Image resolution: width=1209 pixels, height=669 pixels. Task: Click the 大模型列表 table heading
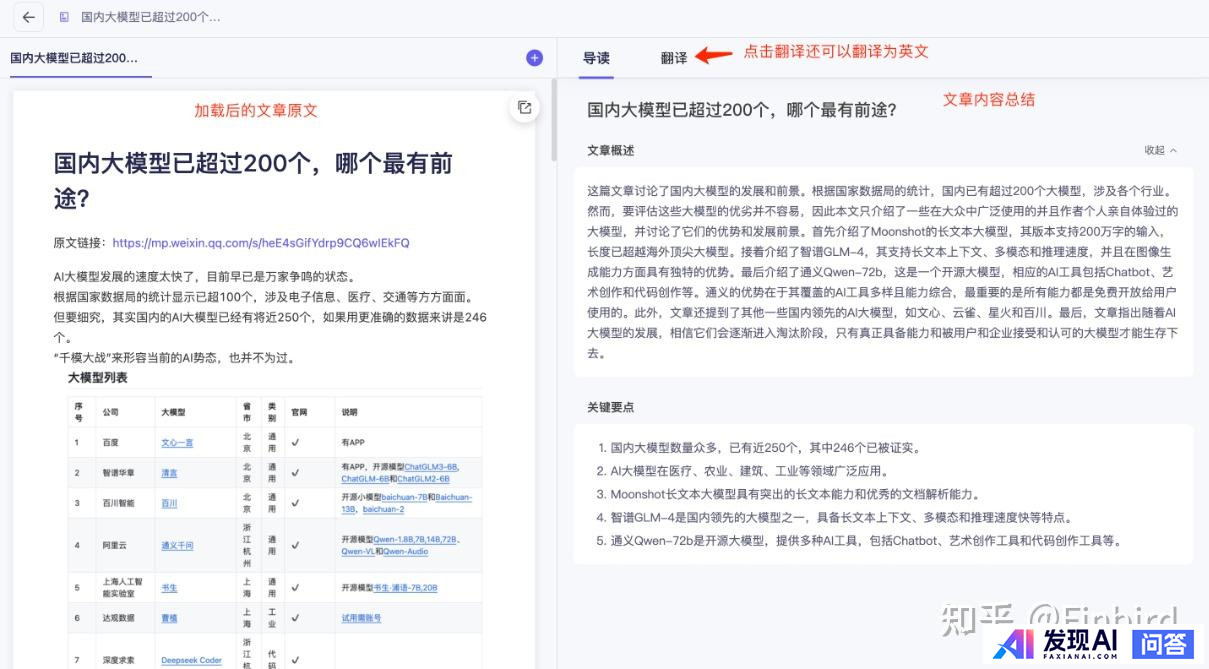click(98, 377)
